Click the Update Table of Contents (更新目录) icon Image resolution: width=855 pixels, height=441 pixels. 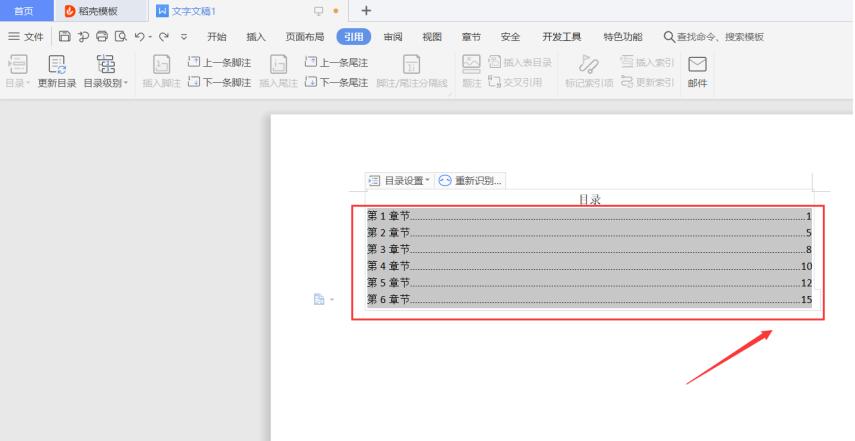(x=58, y=65)
